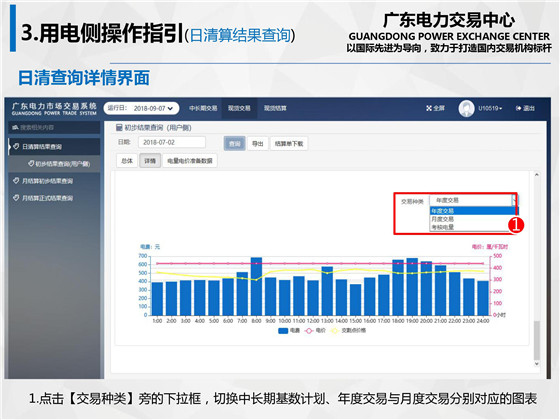Switch to the 总体 tab
Viewport: 560px width, 420px height.
tap(127, 161)
